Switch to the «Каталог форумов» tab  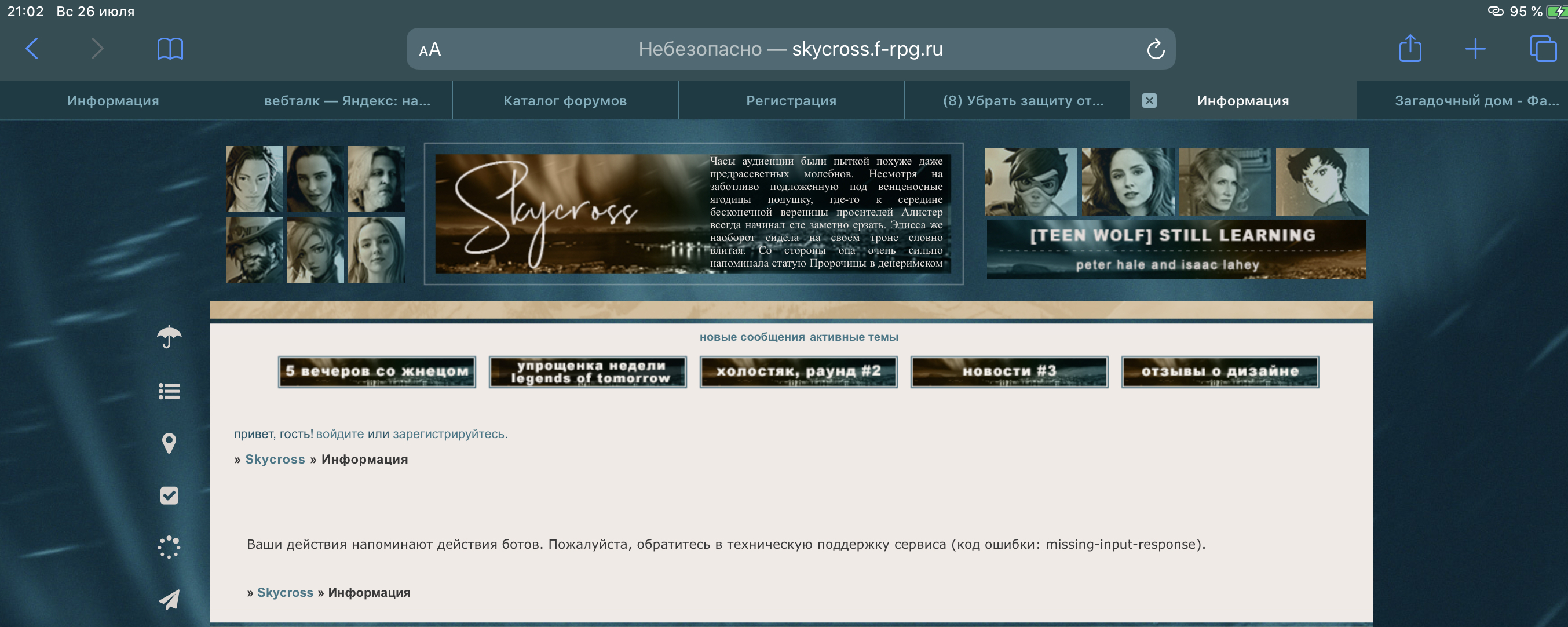[565, 100]
